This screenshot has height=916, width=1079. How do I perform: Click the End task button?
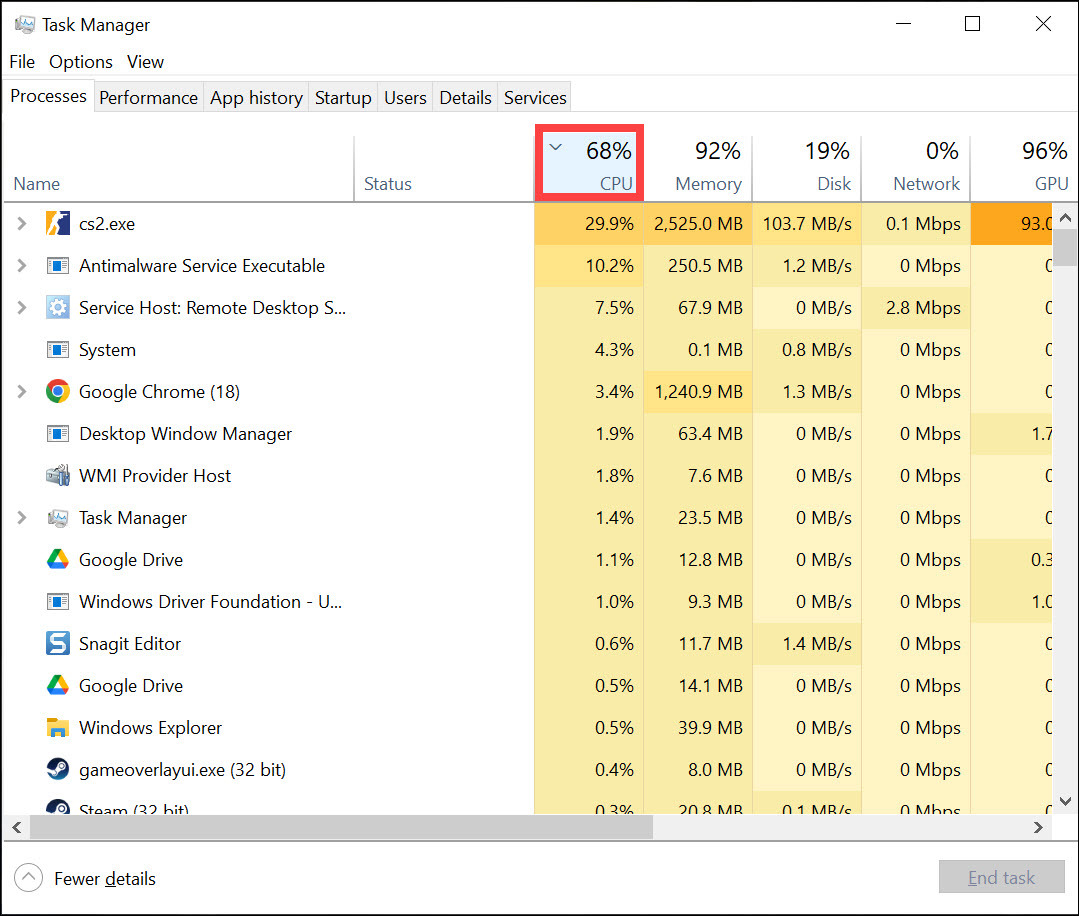pos(1001,878)
